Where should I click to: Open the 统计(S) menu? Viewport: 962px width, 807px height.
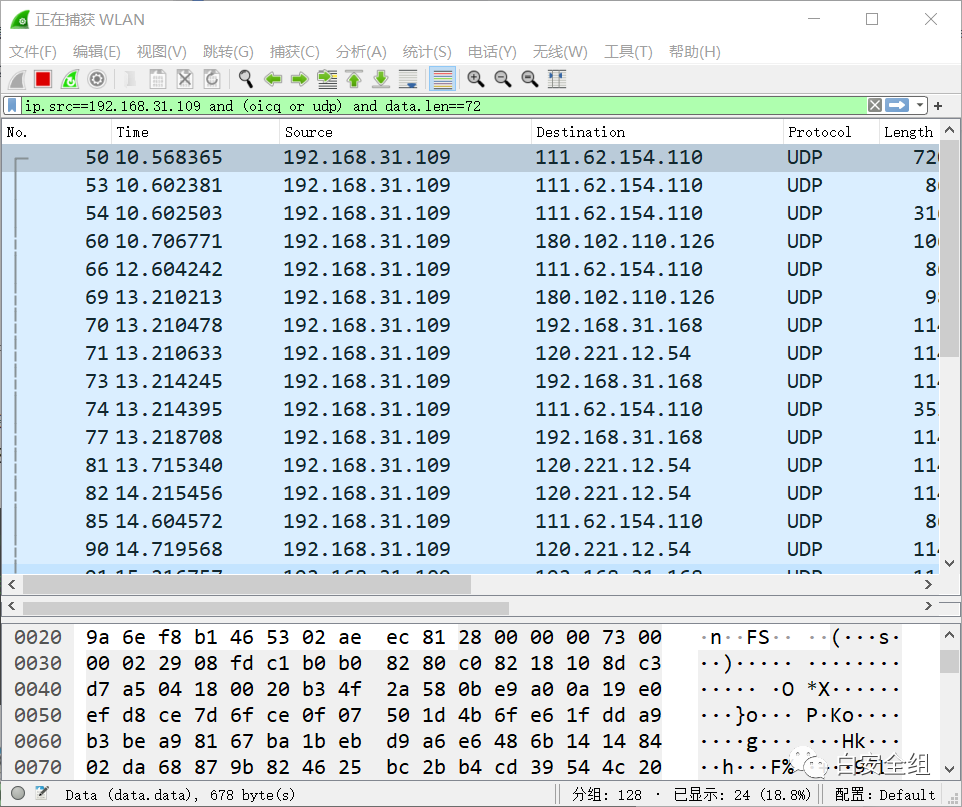coord(427,52)
